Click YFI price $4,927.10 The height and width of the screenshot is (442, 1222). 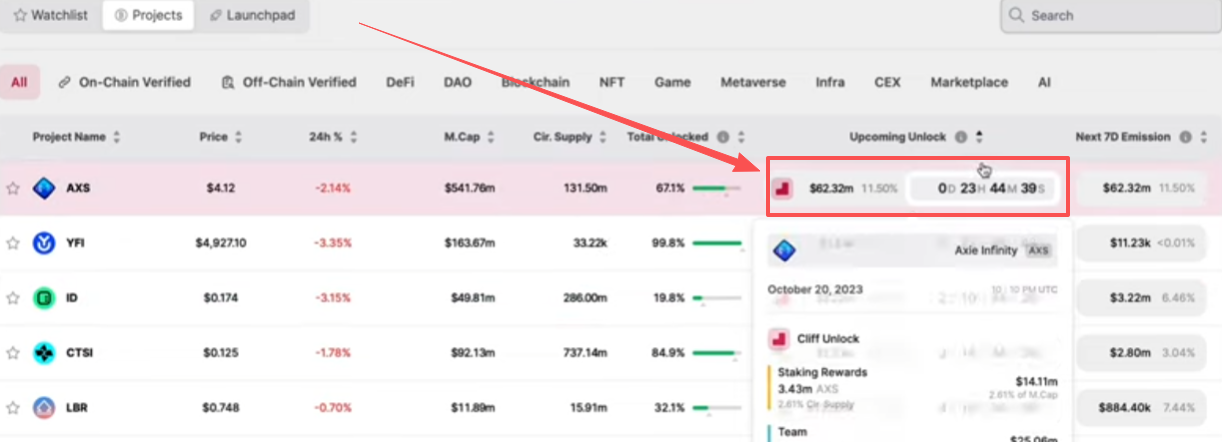point(221,243)
